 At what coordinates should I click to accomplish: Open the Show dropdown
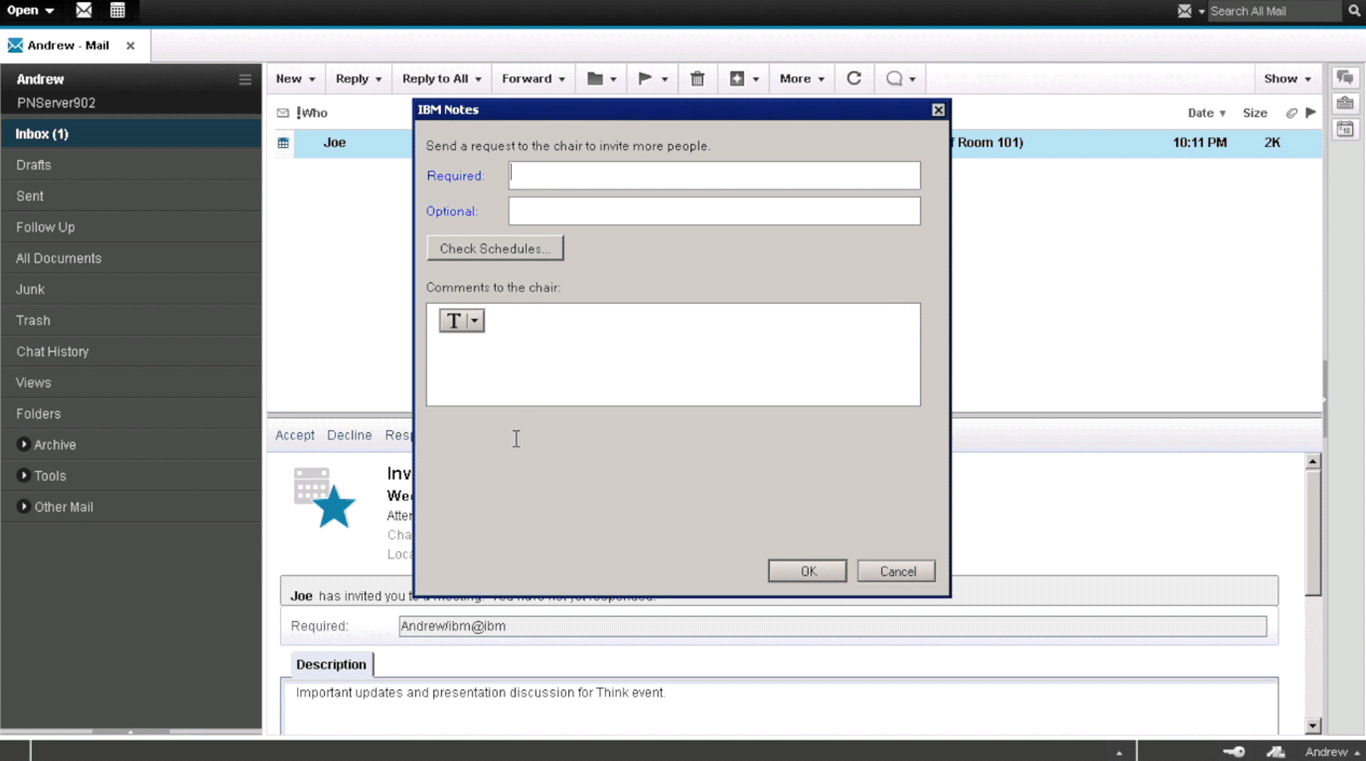(x=1287, y=79)
